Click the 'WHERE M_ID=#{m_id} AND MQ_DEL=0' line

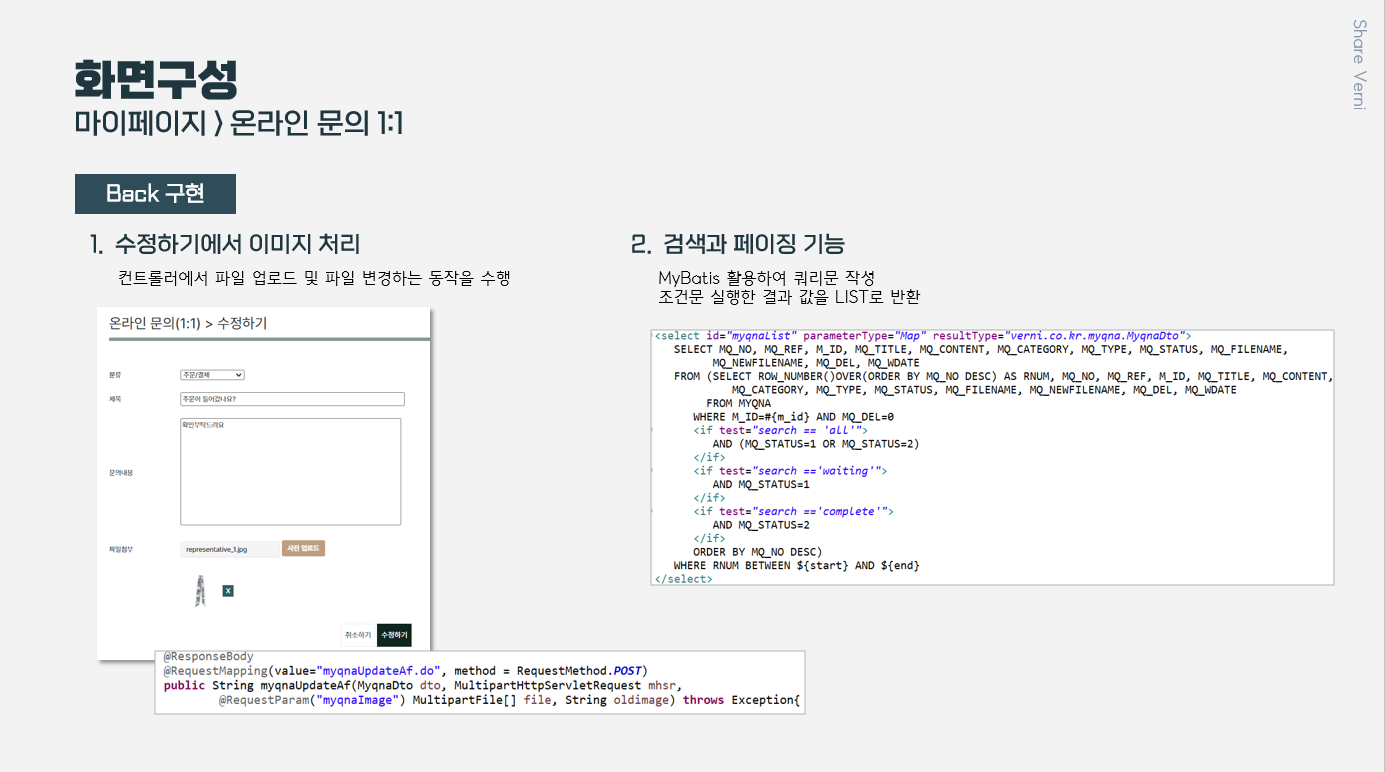click(793, 417)
